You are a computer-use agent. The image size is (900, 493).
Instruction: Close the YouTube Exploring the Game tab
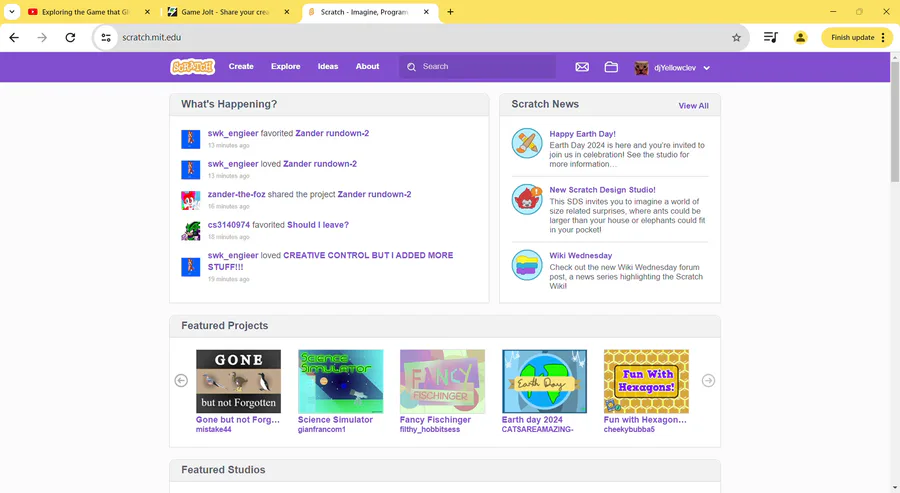(x=148, y=11)
